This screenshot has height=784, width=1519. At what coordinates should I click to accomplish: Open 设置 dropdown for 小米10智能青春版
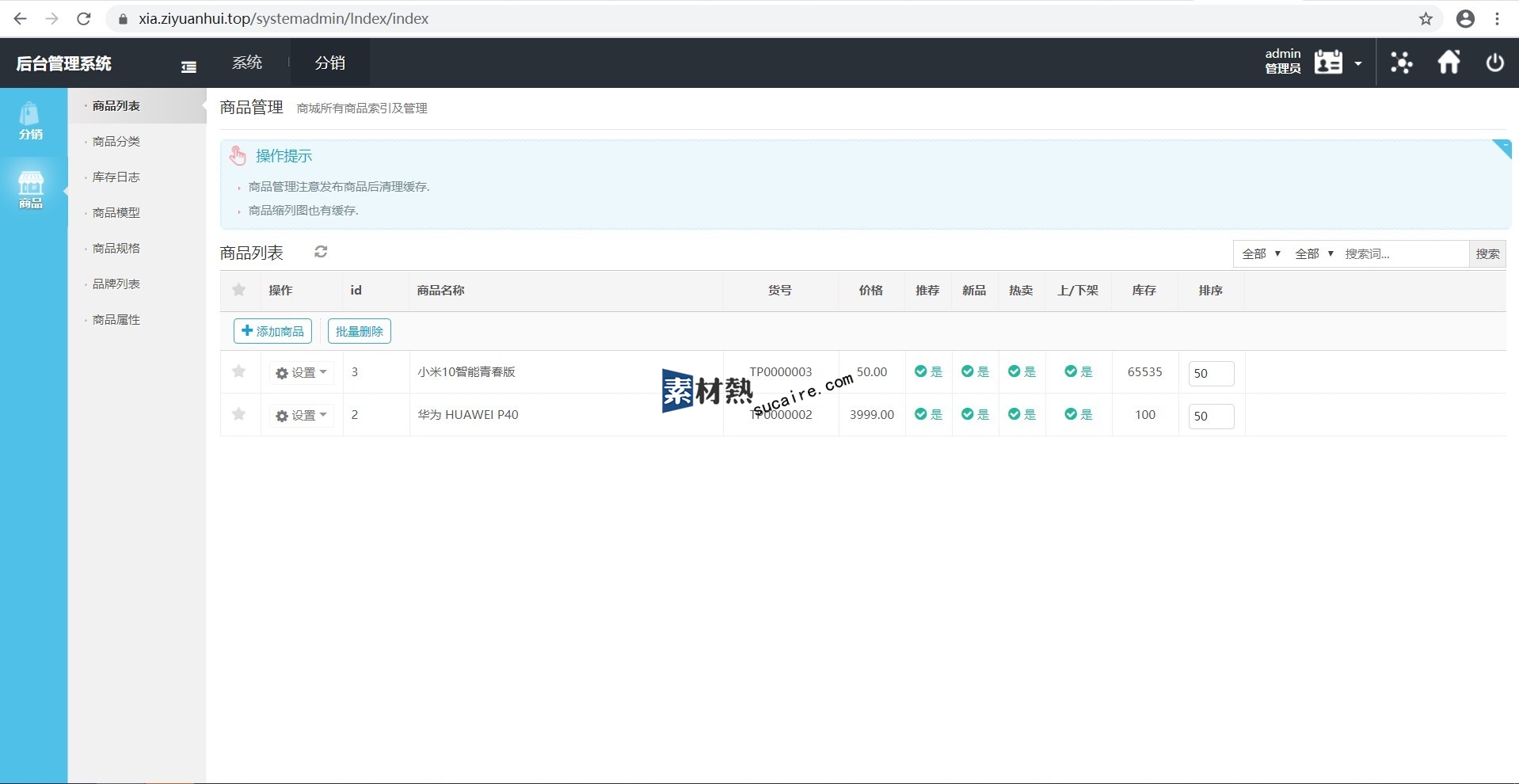[x=301, y=372]
